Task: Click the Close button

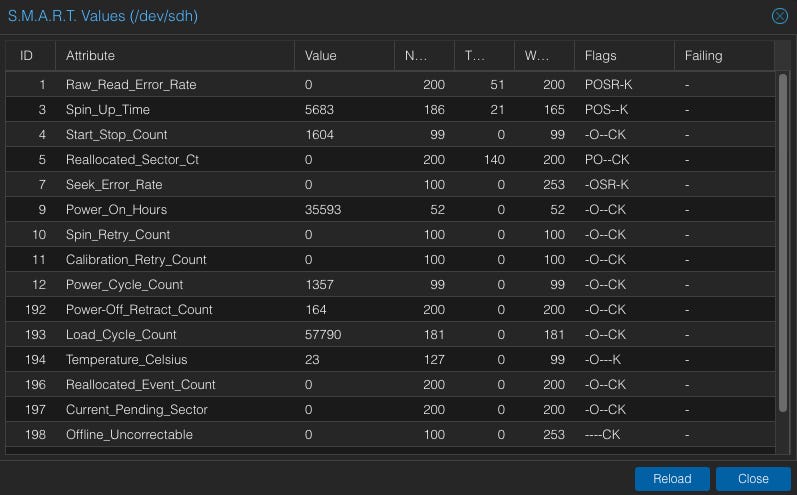Action: [x=753, y=479]
